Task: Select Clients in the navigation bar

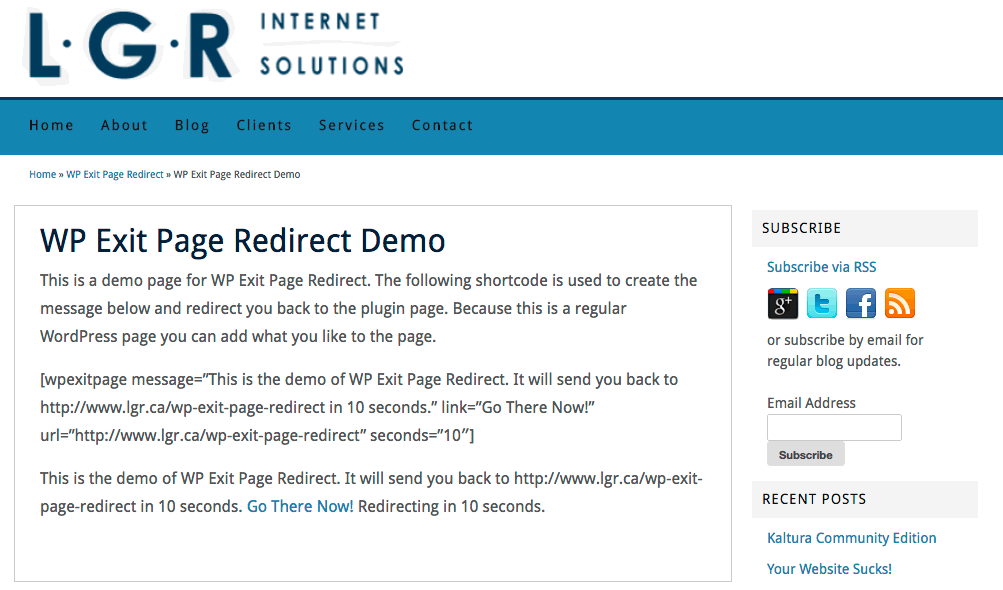Action: 264,125
